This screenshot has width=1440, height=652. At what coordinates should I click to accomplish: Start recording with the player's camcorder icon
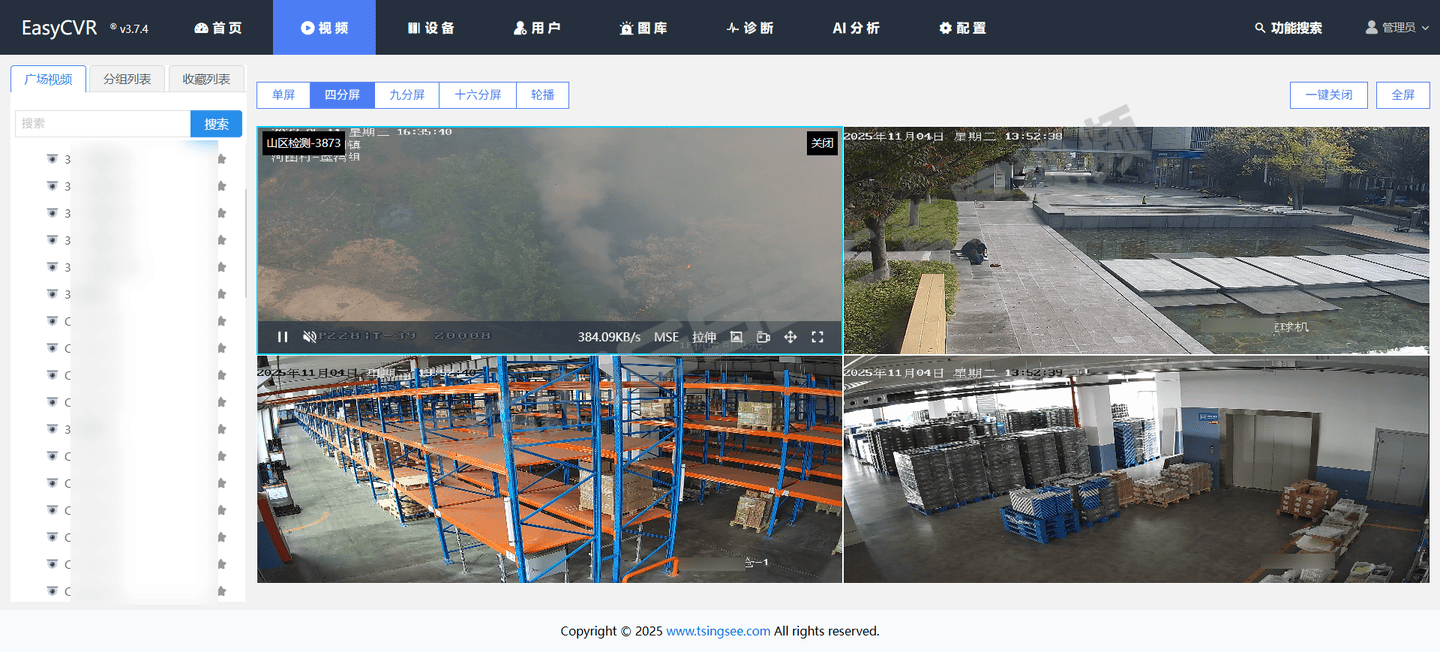click(x=763, y=337)
